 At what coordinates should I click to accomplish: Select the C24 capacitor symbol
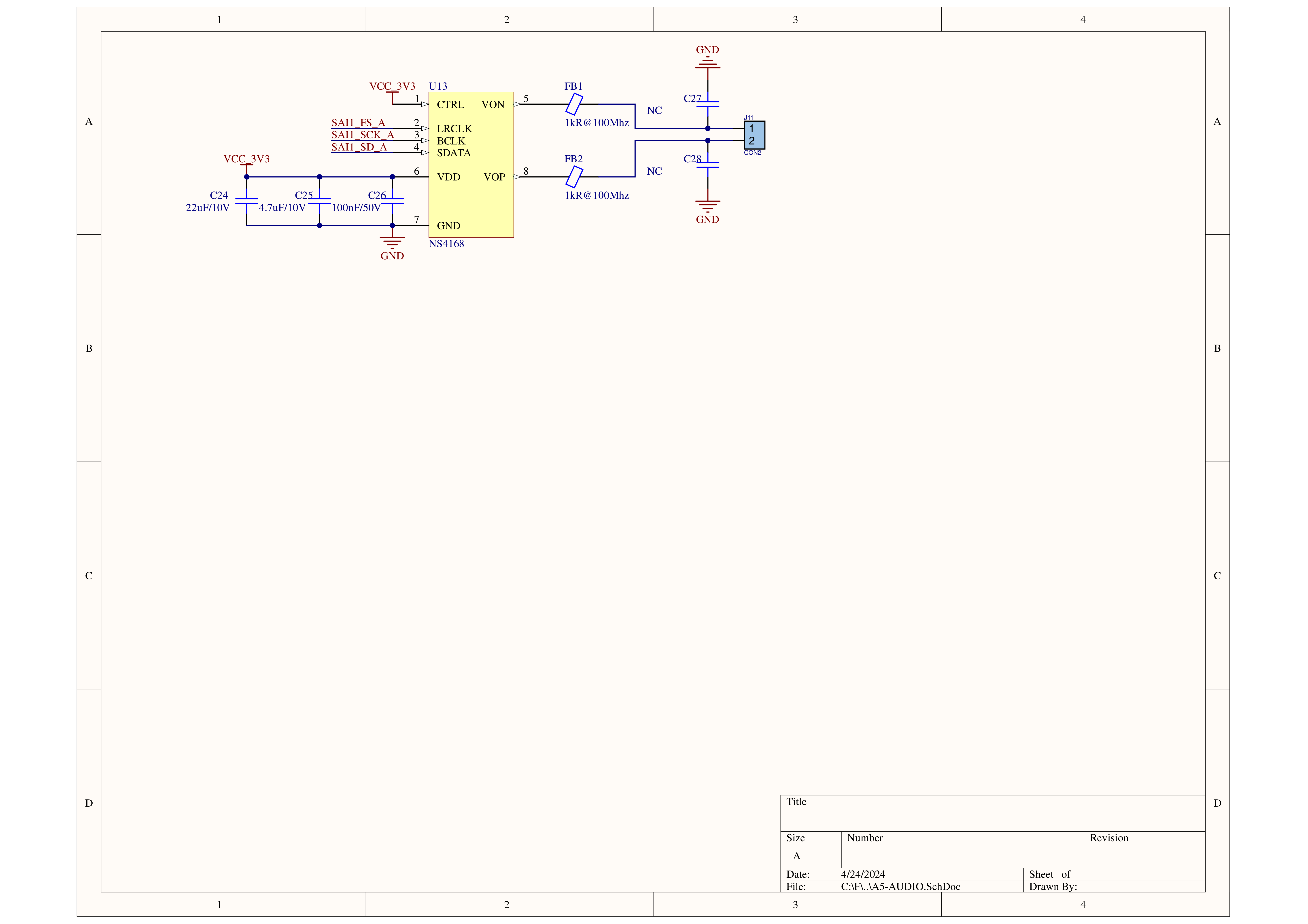point(247,201)
